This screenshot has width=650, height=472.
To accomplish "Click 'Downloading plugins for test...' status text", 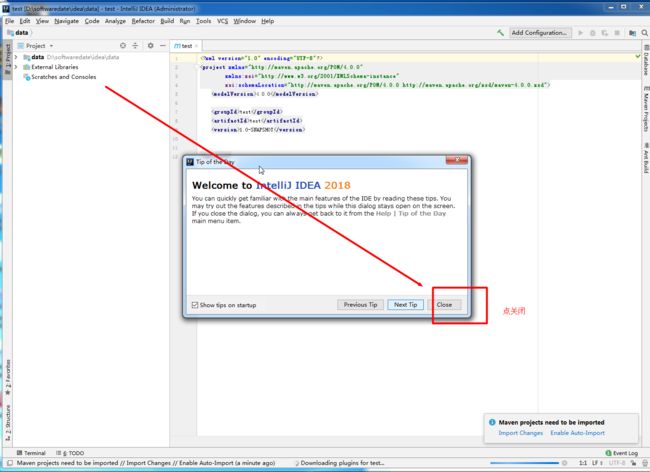I will point(342,463).
